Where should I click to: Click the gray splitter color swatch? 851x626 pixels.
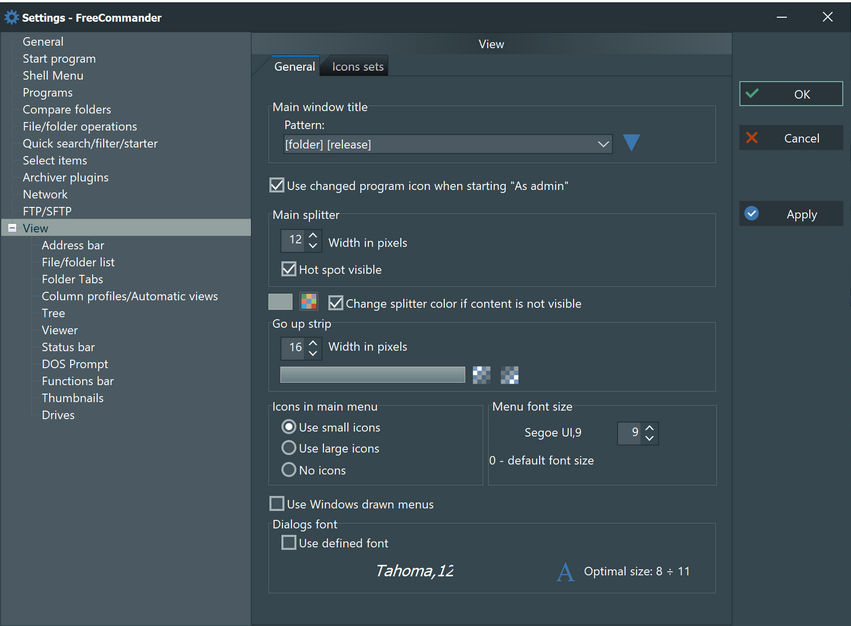point(280,301)
